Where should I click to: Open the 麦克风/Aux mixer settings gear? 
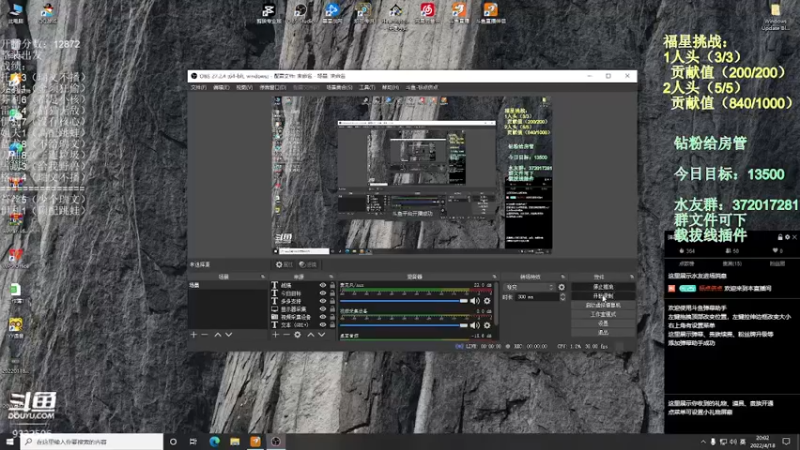pyautogui.click(x=487, y=301)
